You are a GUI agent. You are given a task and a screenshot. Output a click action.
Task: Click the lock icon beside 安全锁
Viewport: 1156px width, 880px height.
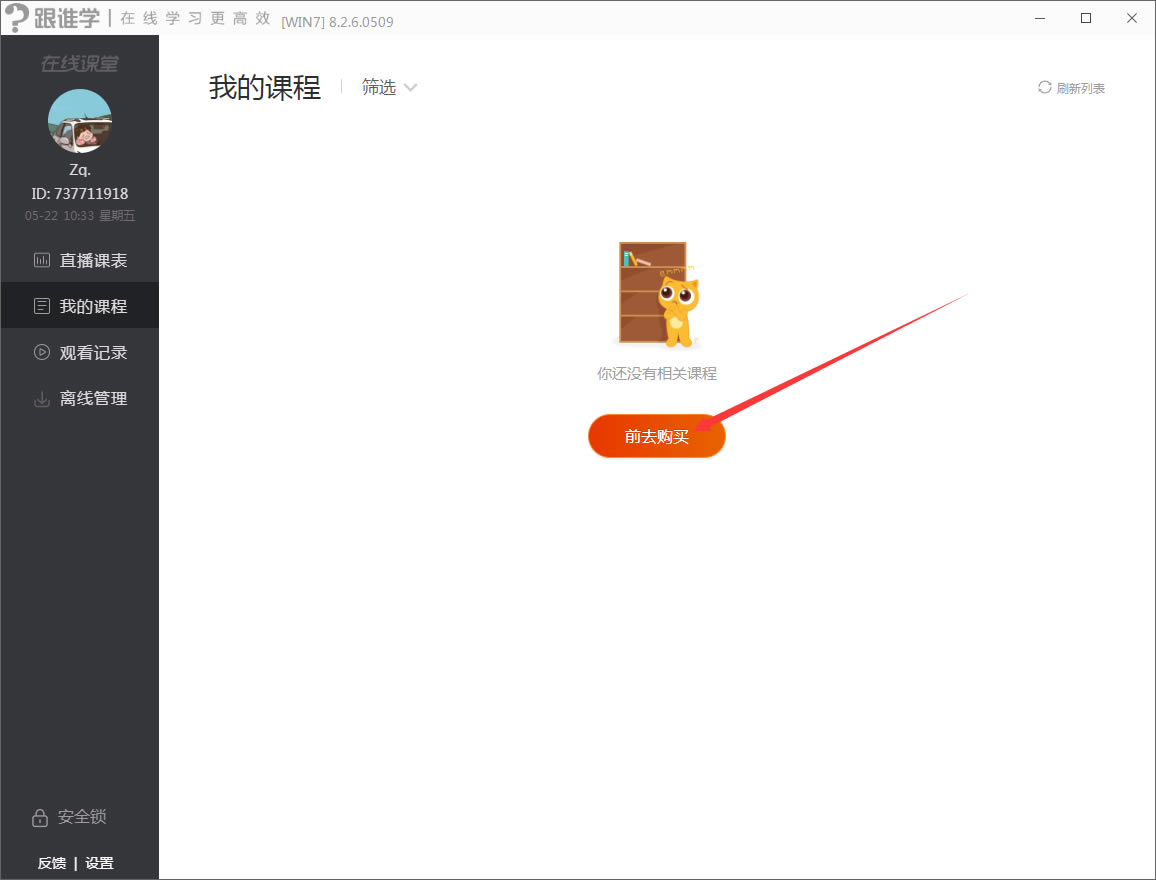point(41,817)
